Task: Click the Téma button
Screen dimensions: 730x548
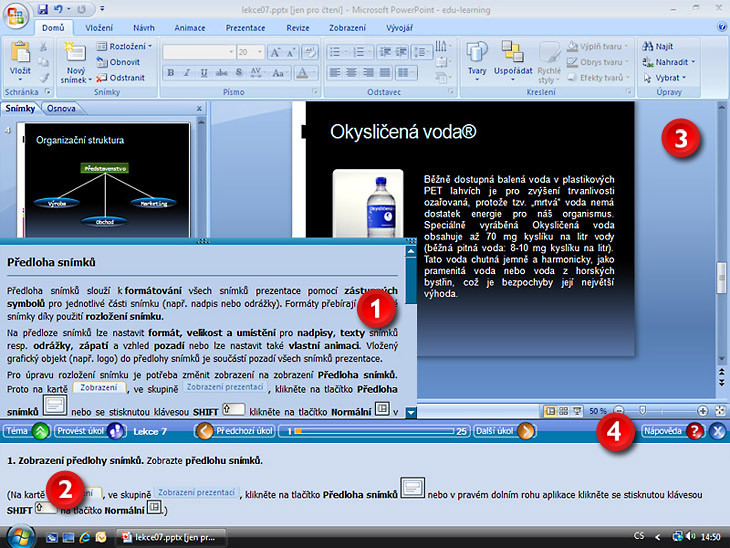Action: 27,431
